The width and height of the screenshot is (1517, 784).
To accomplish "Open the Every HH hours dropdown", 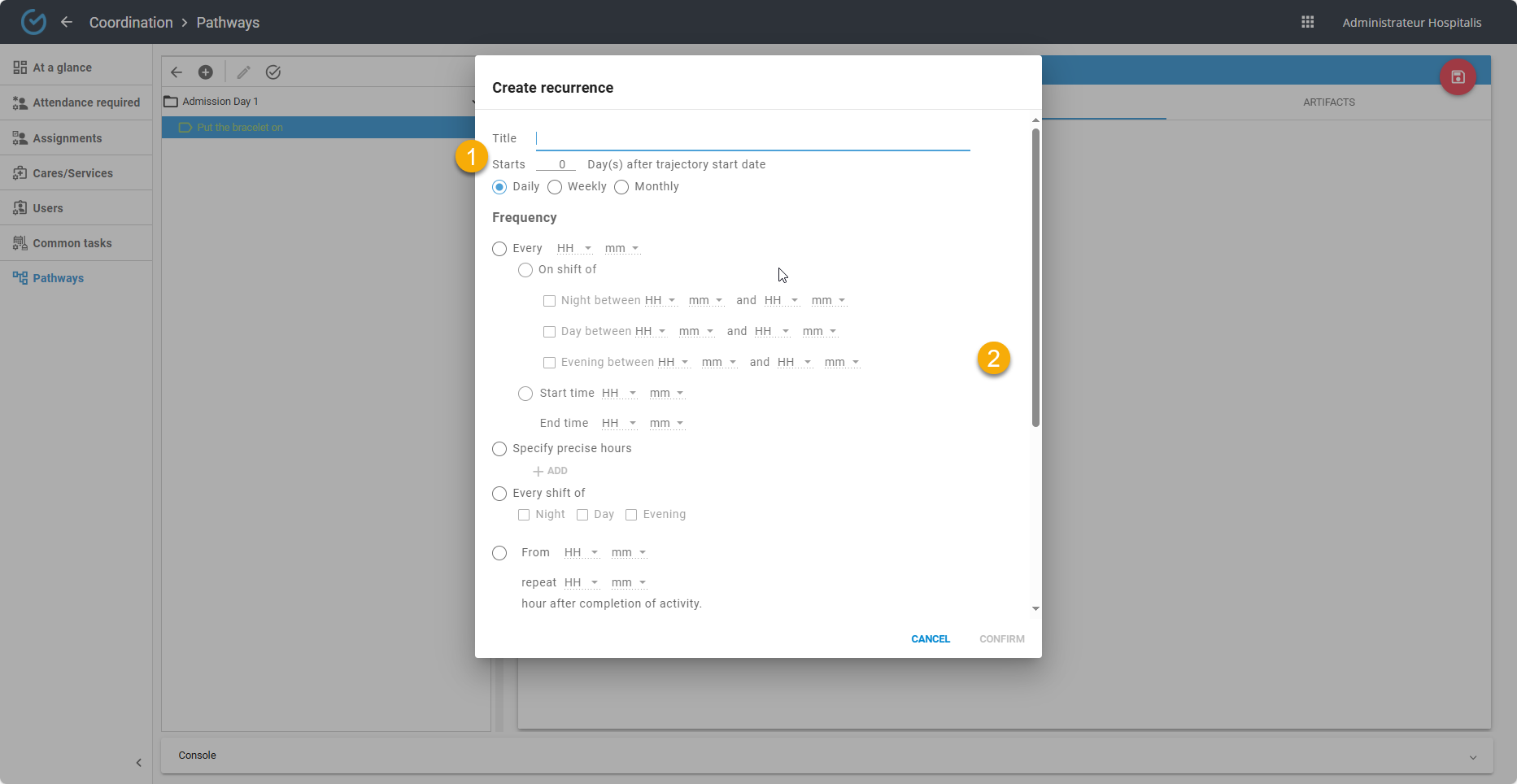I will pyautogui.click(x=574, y=249).
